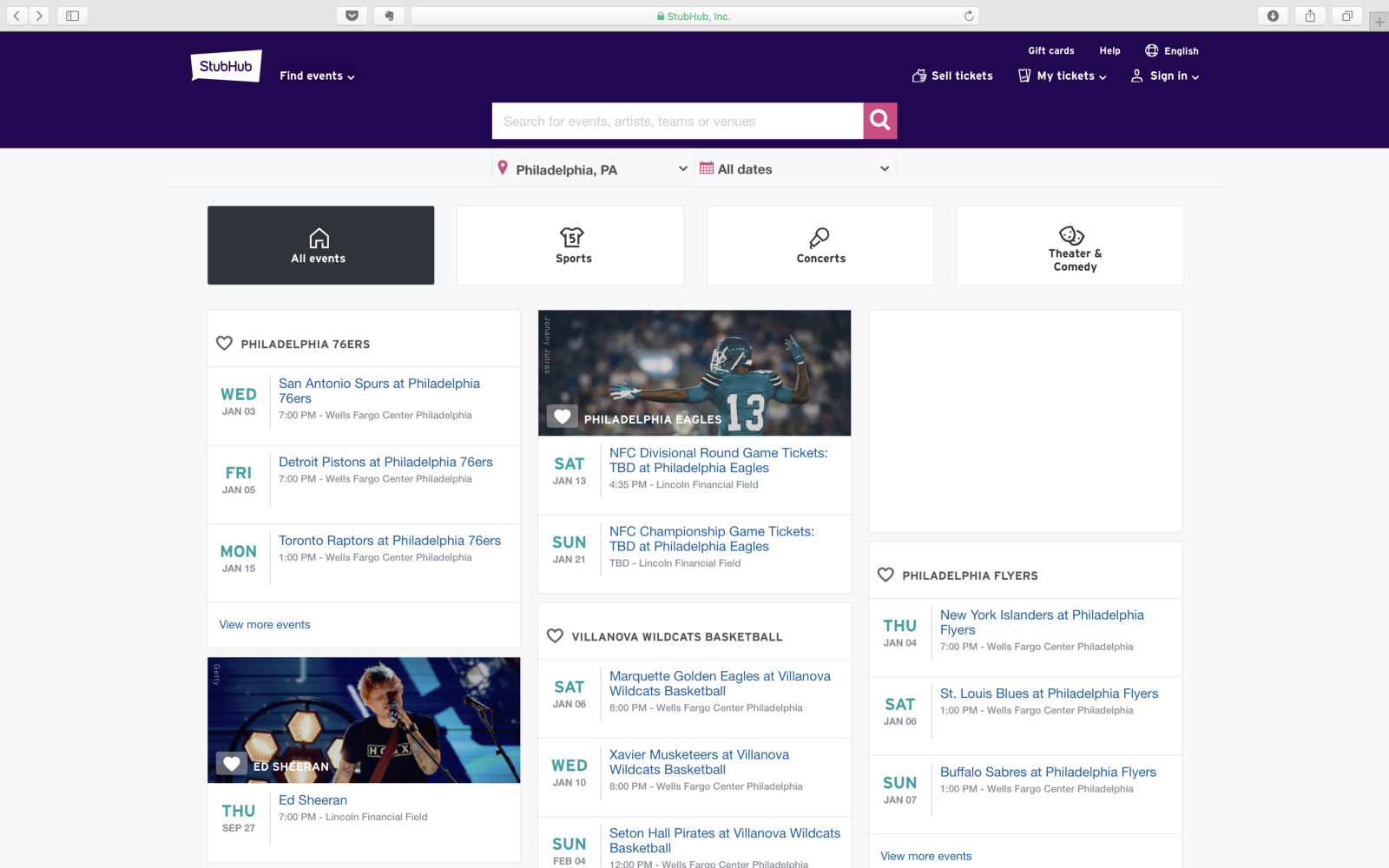
Task: Favorite Philadelphia Eagles with heart icon
Action: coord(563,417)
